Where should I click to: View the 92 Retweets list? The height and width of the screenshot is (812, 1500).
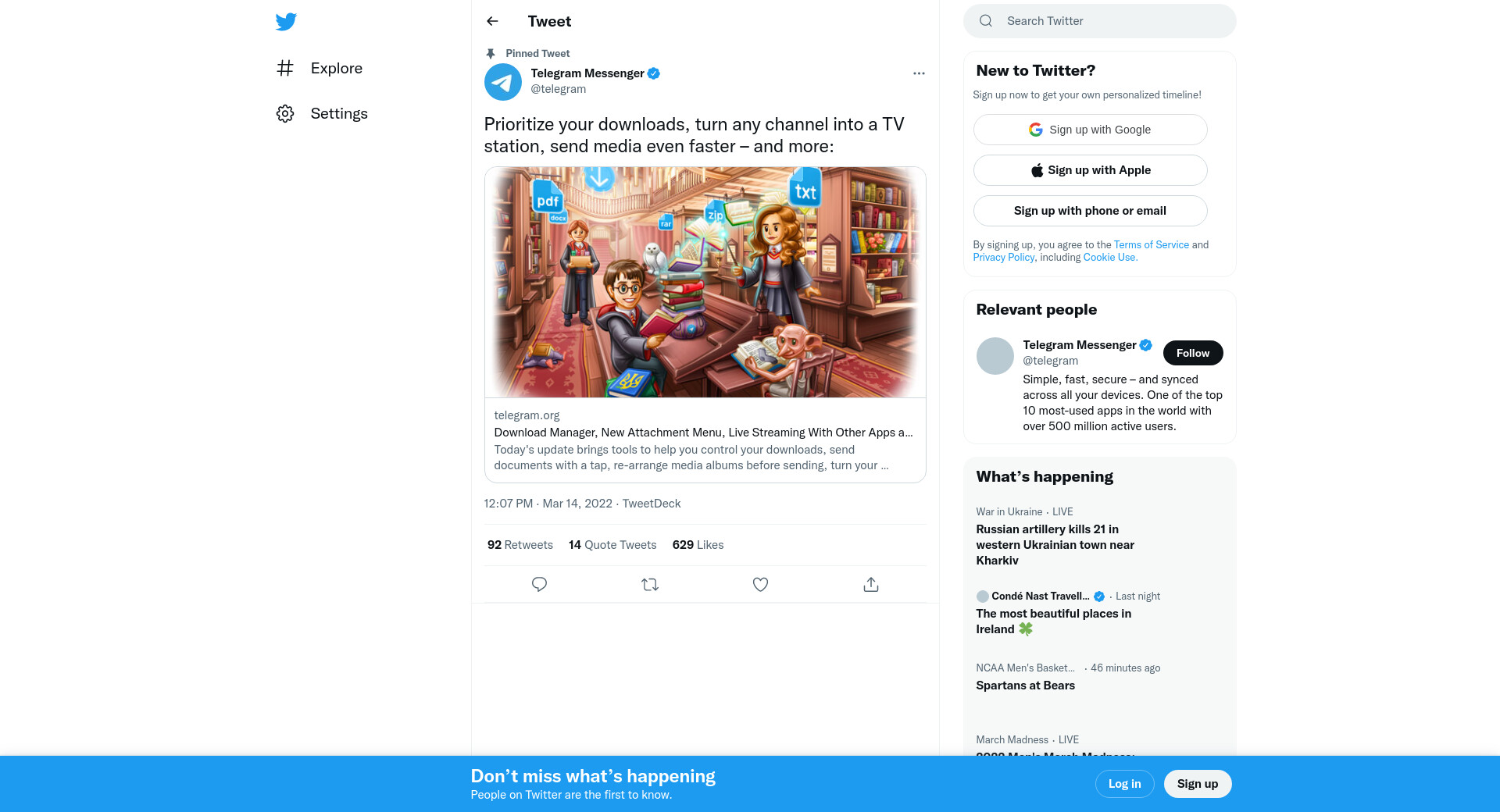coord(520,545)
